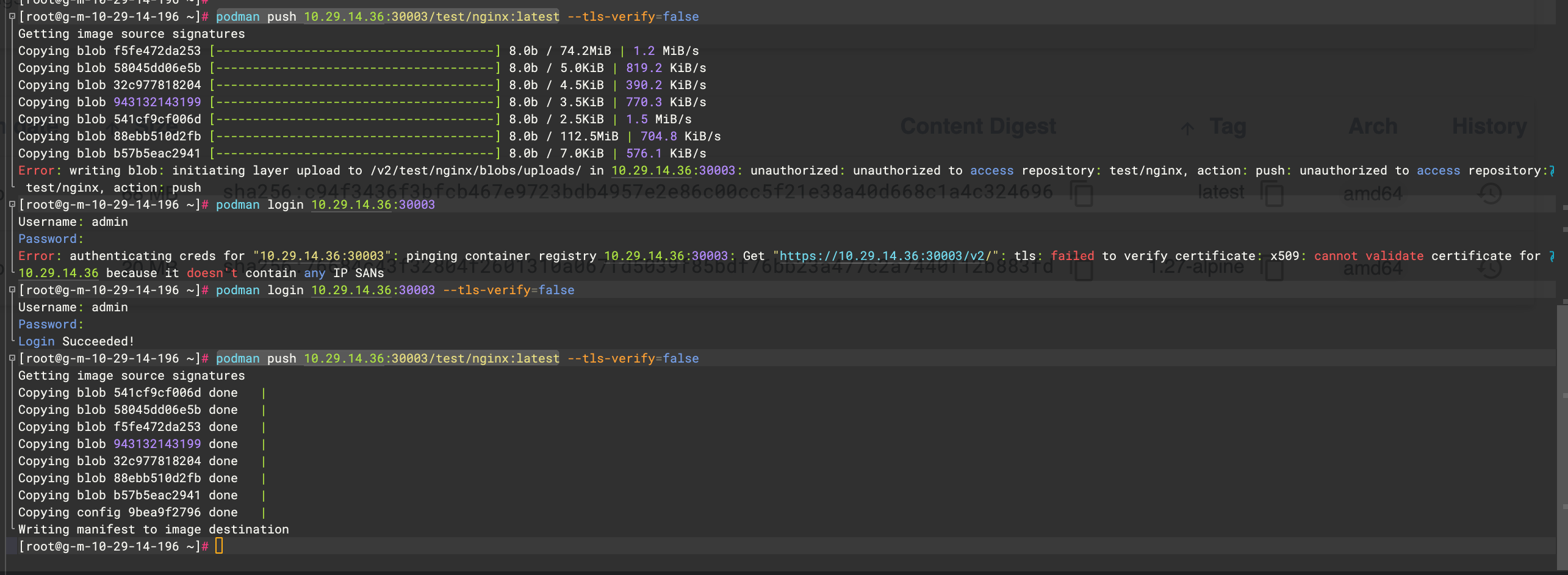Image resolution: width=1568 pixels, height=575 pixels.
Task: Click 'Copying config 9bea9f2796 done' line
Action: [x=128, y=512]
